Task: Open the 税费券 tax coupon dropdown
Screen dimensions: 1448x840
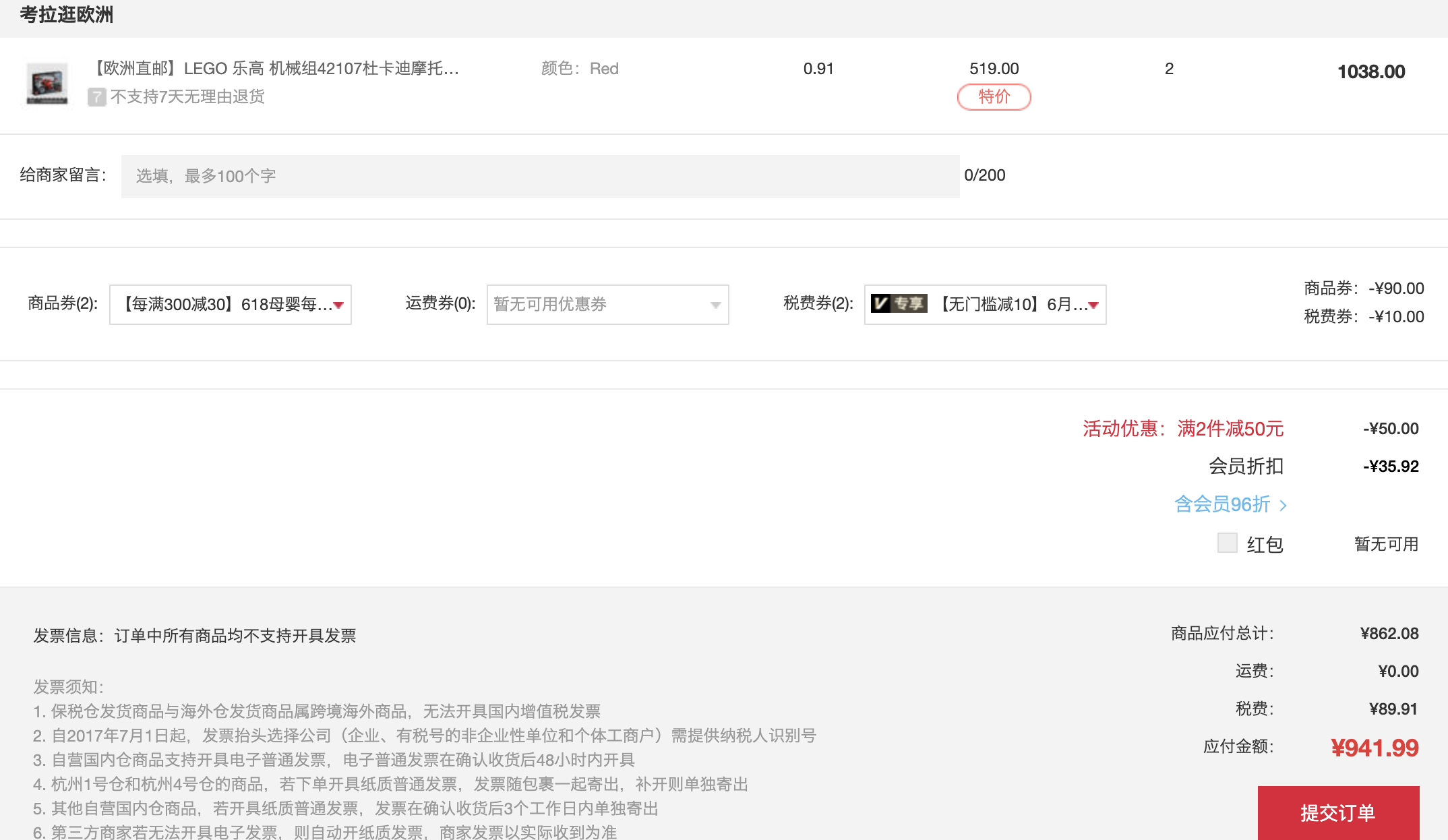Action: click(x=985, y=304)
